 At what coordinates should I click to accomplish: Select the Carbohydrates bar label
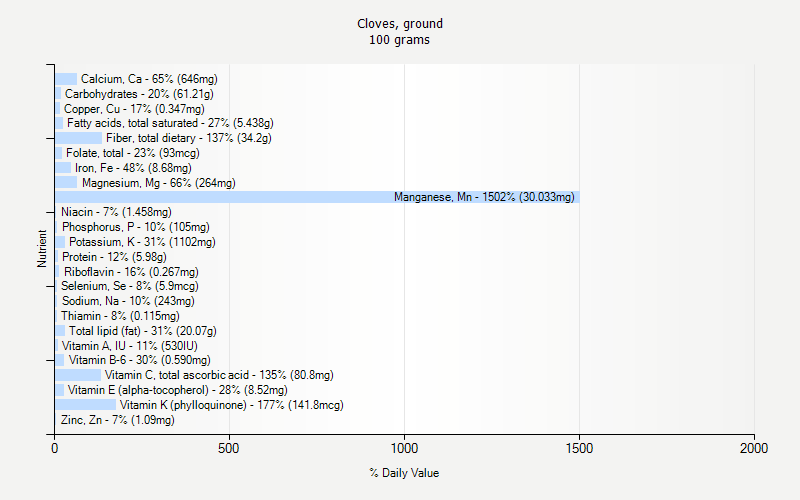[139, 94]
